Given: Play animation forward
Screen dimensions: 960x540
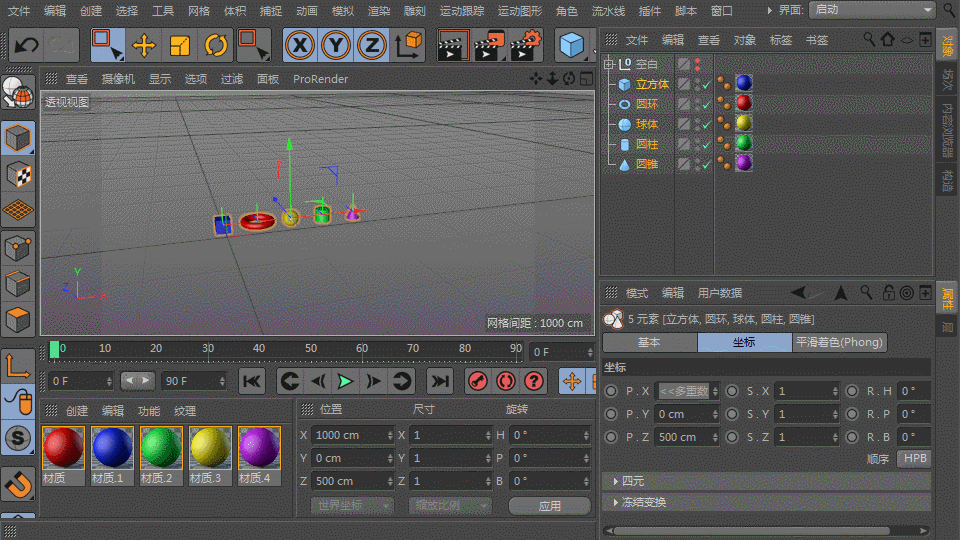Looking at the screenshot, I should point(345,381).
